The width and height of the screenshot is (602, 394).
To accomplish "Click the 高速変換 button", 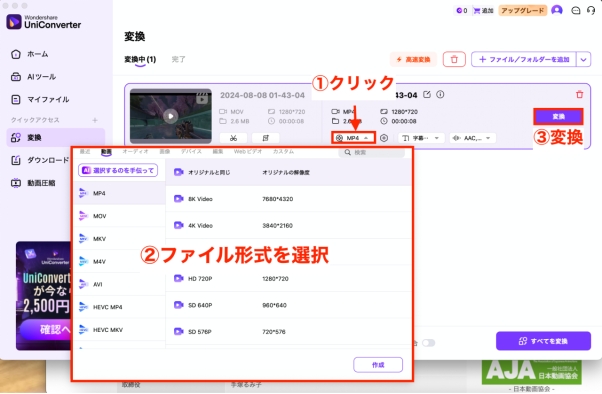I will pos(413,60).
